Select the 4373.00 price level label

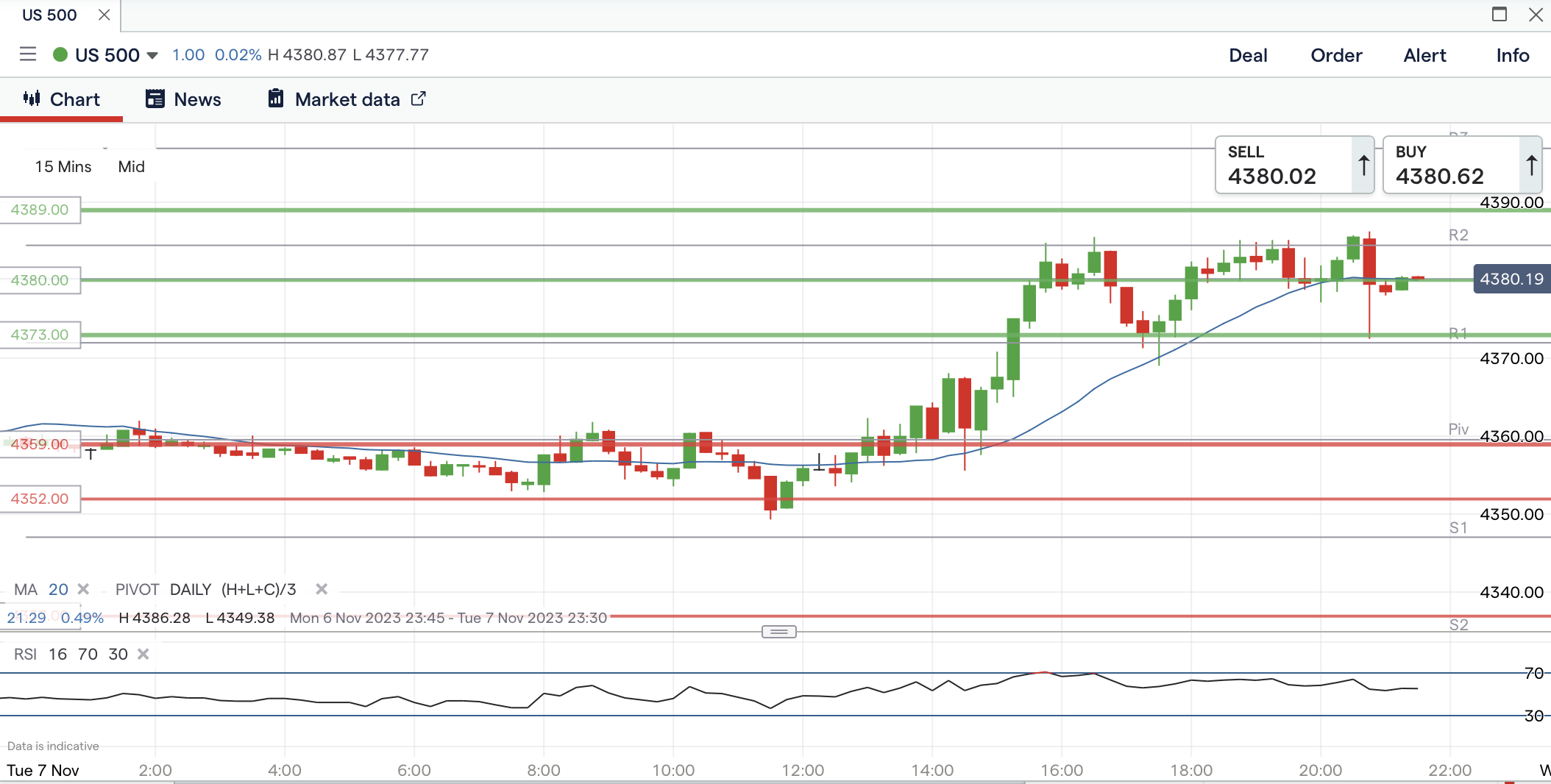[40, 335]
